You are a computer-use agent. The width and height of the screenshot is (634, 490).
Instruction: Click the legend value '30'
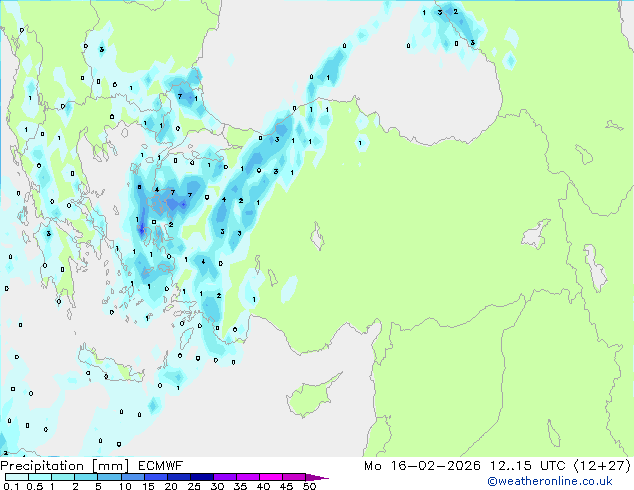pyautogui.click(x=217, y=486)
